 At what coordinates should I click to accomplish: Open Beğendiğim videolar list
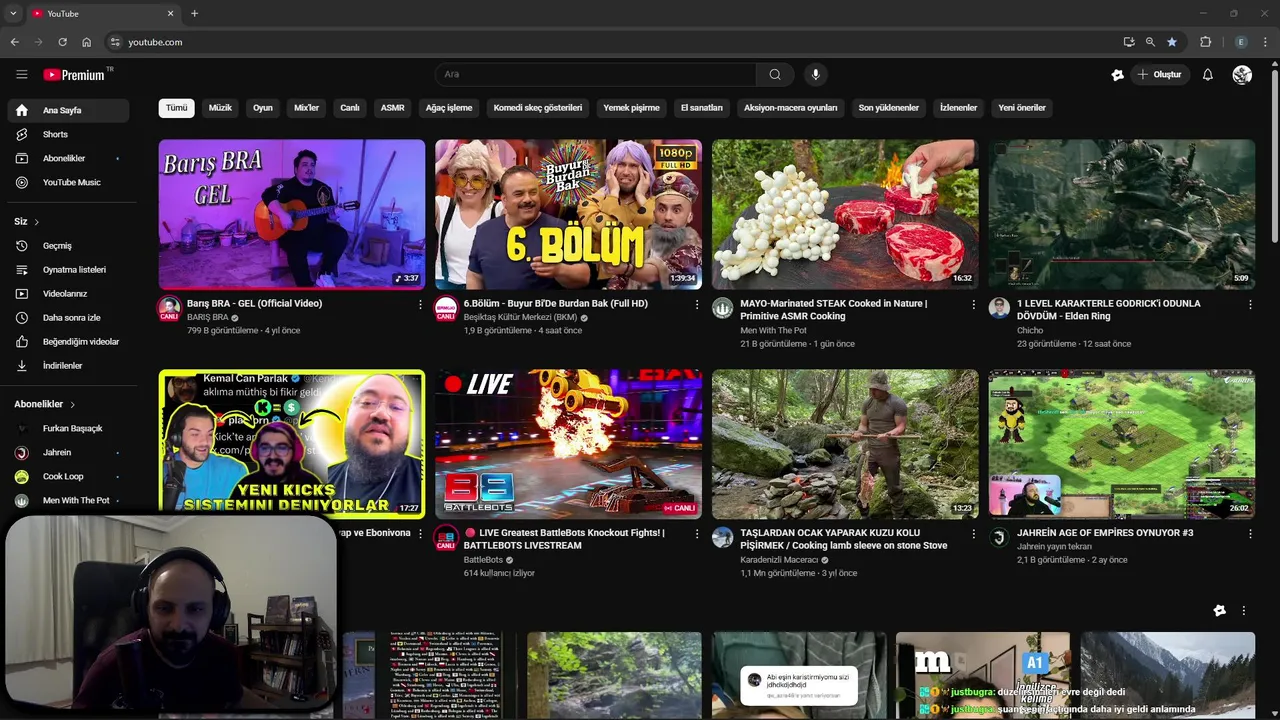point(68,341)
